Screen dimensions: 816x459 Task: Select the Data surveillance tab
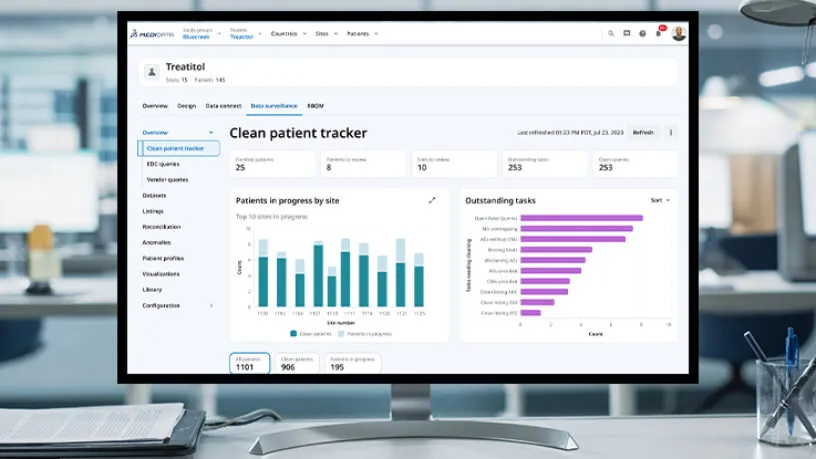tap(274, 106)
